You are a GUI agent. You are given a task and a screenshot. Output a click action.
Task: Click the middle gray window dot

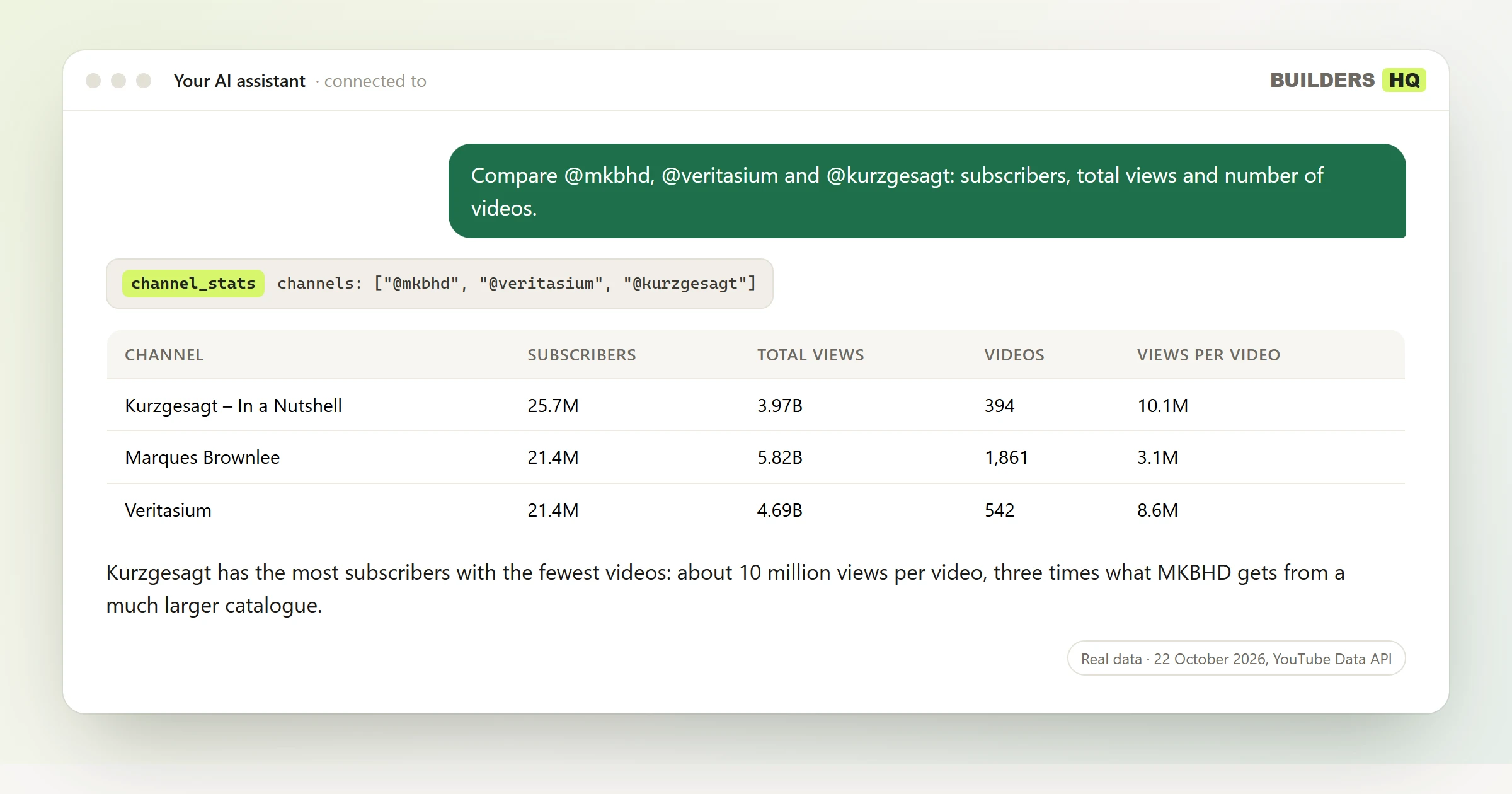pyautogui.click(x=118, y=81)
